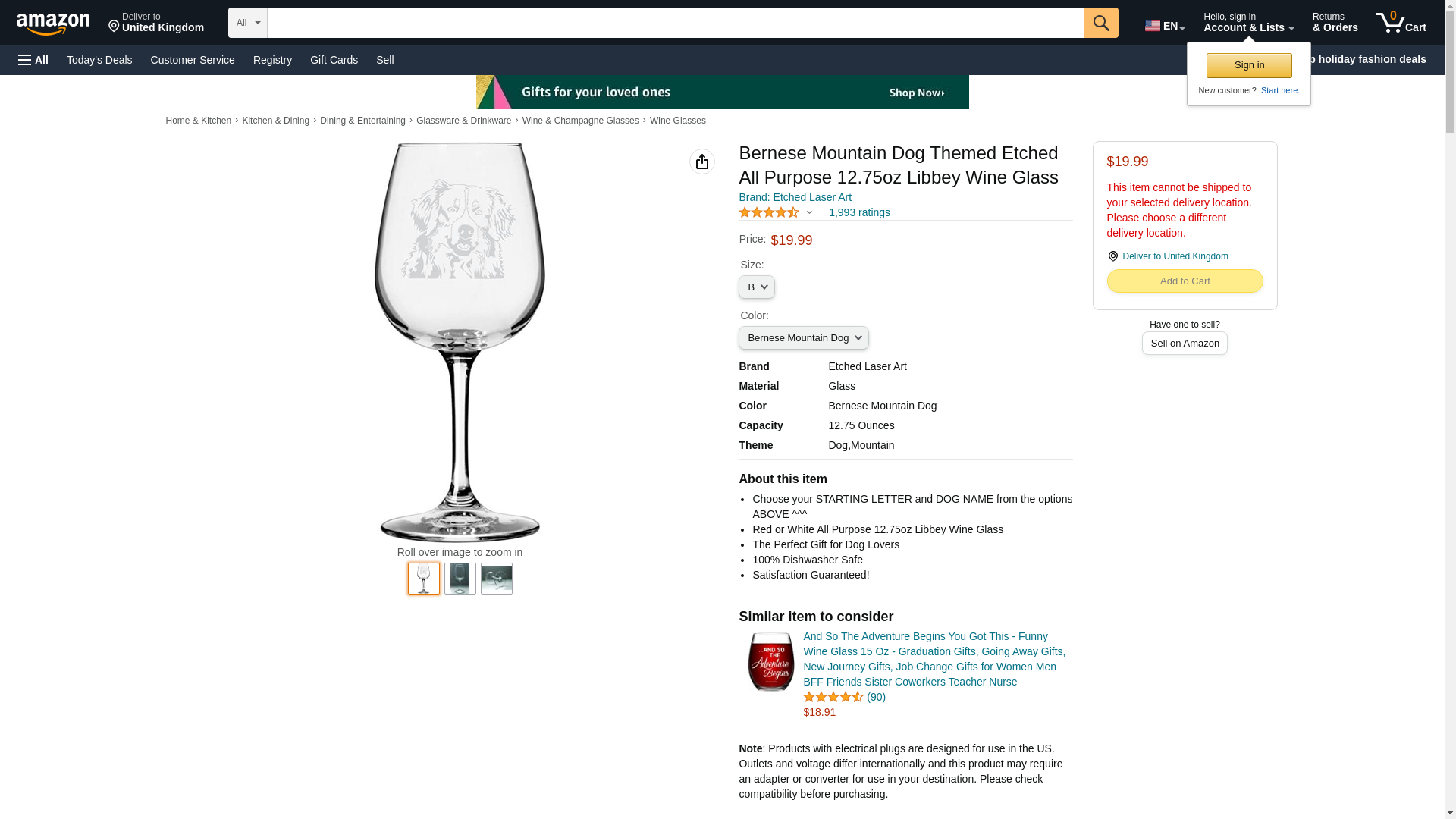Viewport: 1456px width, 819px height.
Task: Click the search magnifier button
Action: tap(1101, 23)
